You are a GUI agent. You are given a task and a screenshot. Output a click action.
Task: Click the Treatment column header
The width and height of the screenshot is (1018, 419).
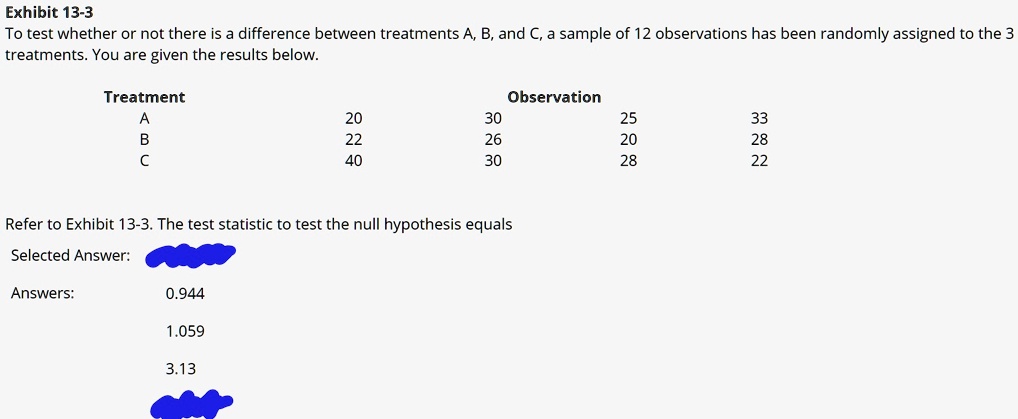coord(144,97)
